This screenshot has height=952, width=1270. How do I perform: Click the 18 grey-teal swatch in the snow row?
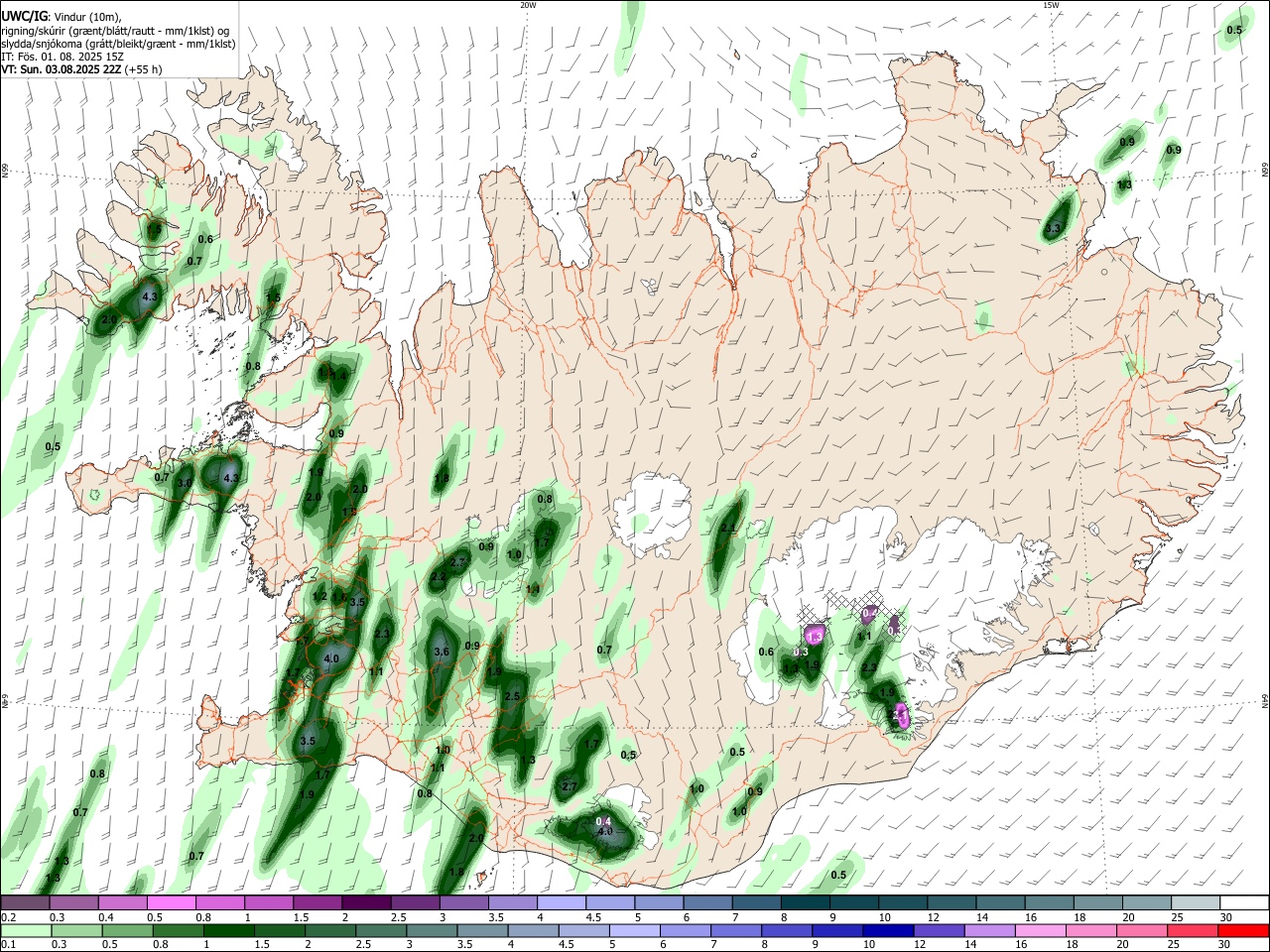(1095, 903)
